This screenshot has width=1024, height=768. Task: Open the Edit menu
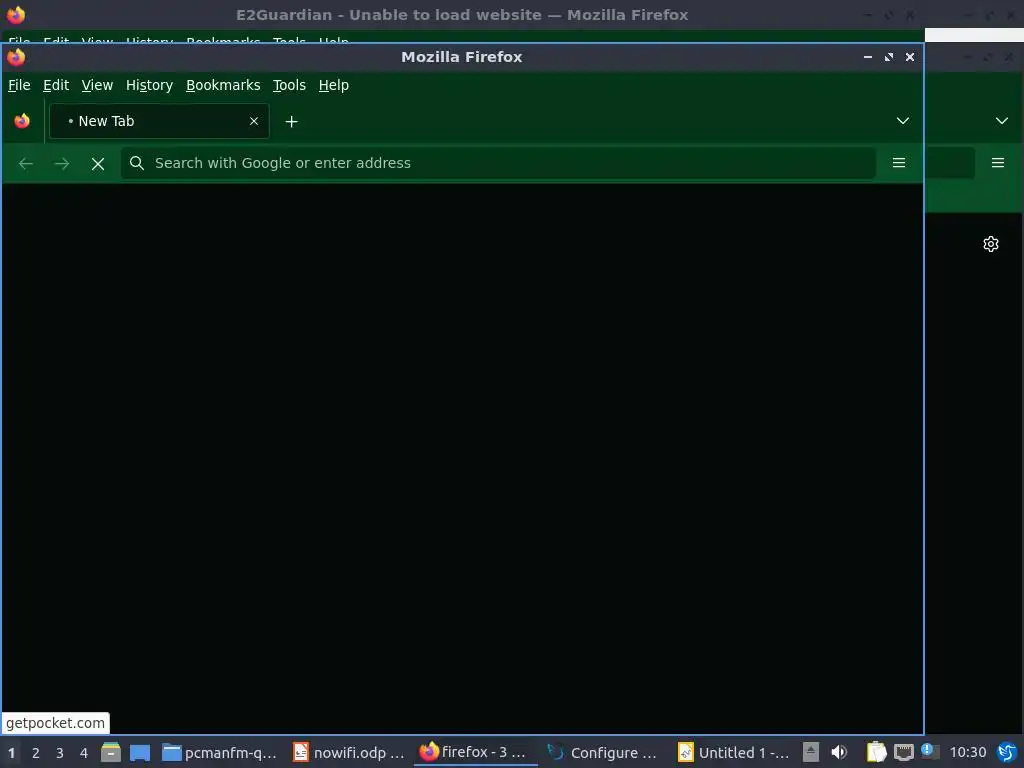56,85
